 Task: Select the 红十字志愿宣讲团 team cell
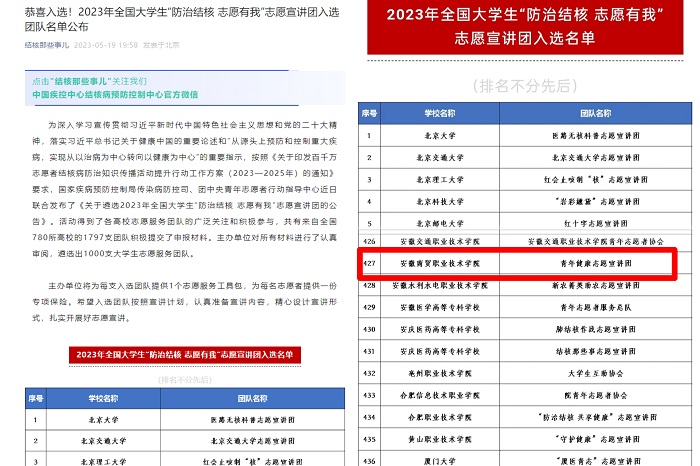coord(596,223)
